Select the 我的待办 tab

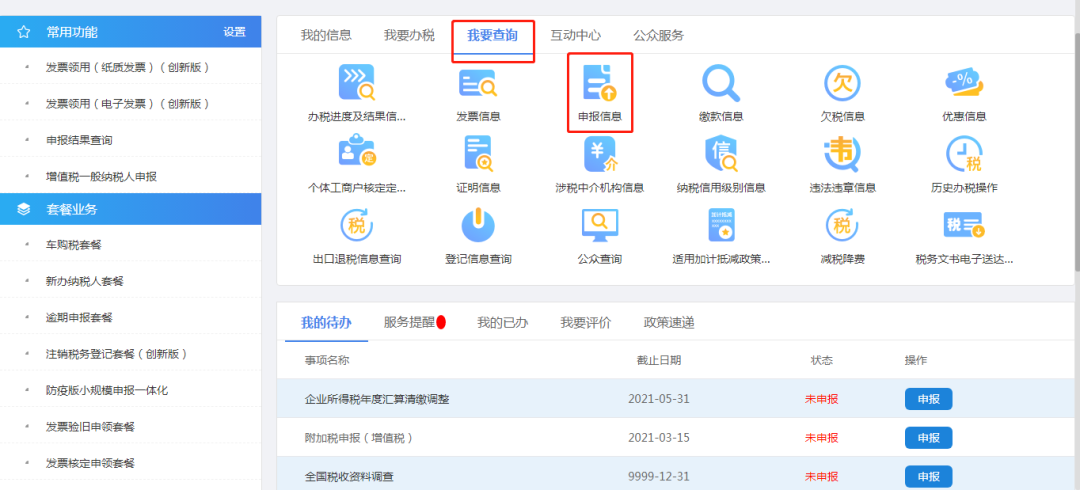(x=326, y=323)
